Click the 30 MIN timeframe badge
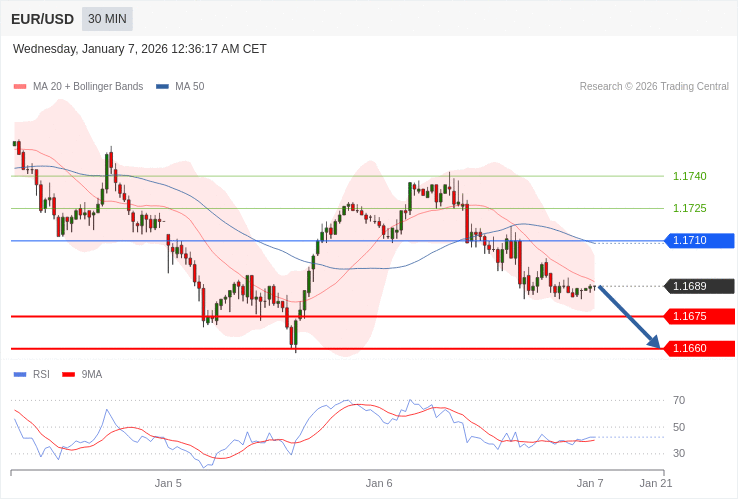The height and width of the screenshot is (500, 738). coord(107,19)
